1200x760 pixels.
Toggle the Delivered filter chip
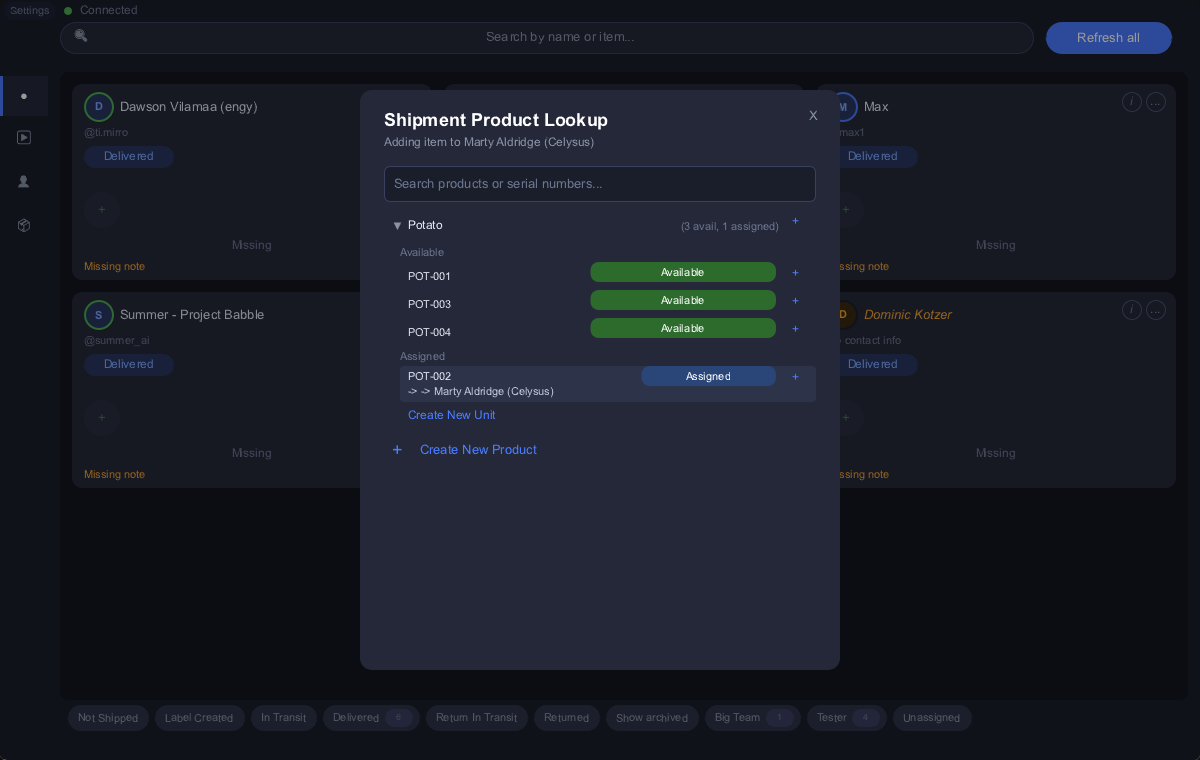pyautogui.click(x=368, y=718)
